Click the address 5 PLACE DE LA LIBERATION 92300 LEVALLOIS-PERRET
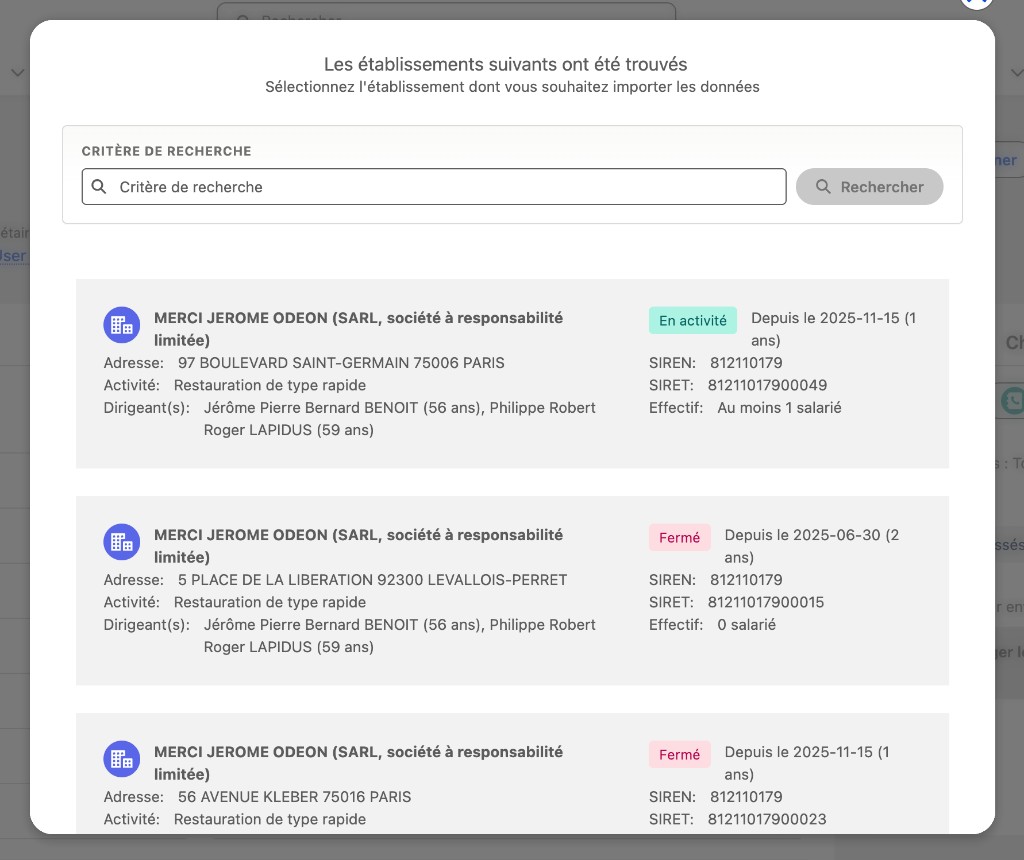This screenshot has height=860, width=1024. pyautogui.click(x=372, y=580)
